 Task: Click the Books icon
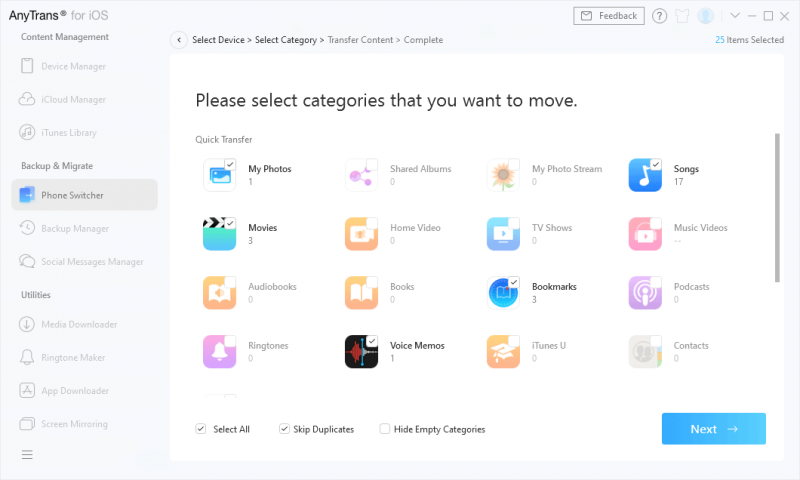click(361, 293)
